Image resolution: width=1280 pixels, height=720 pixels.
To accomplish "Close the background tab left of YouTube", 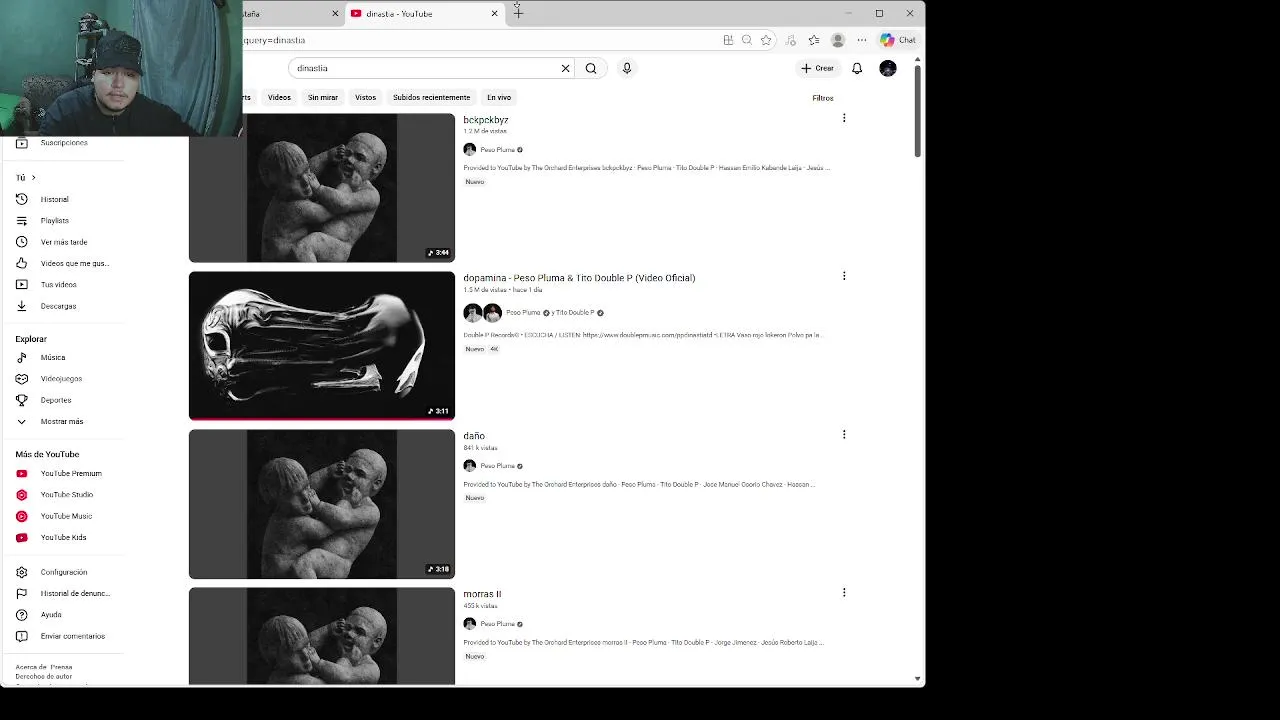I will (x=335, y=13).
